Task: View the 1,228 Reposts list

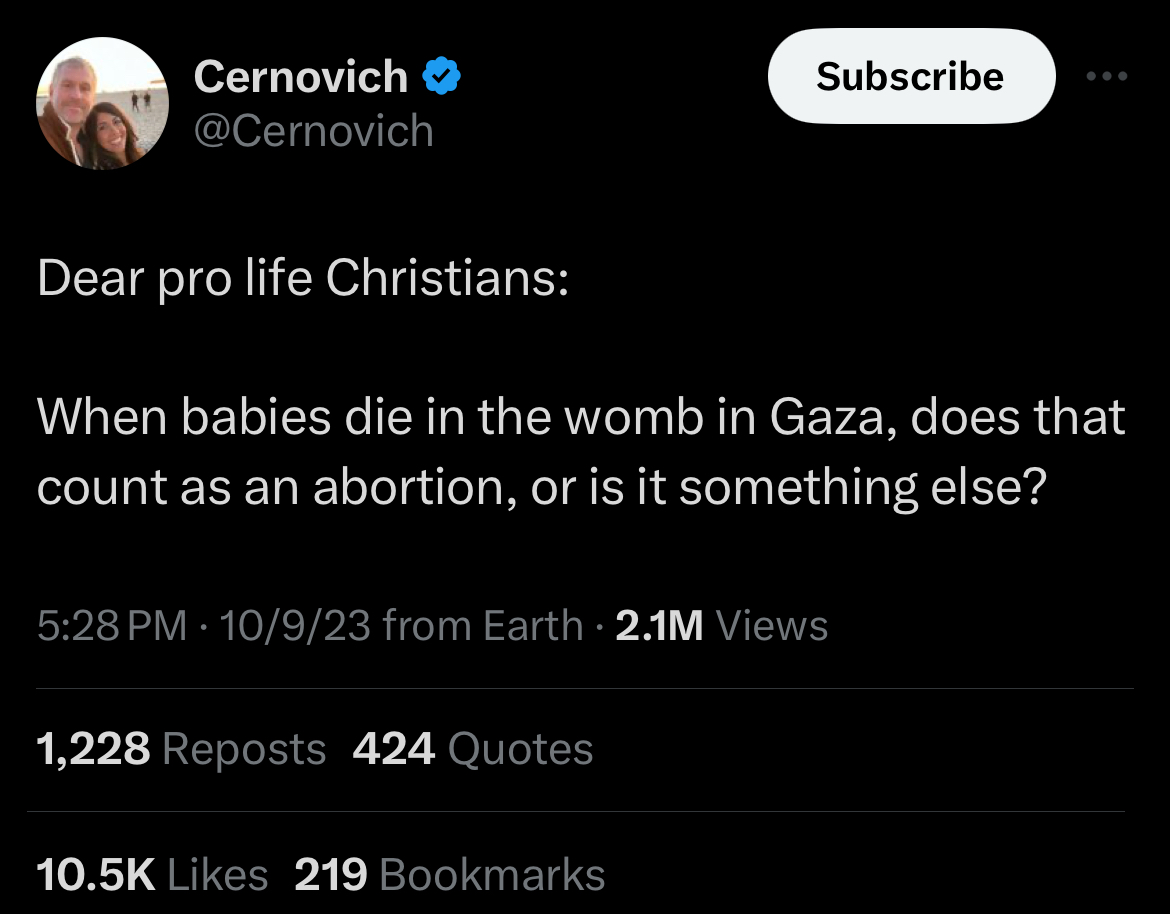Action: pos(181,748)
